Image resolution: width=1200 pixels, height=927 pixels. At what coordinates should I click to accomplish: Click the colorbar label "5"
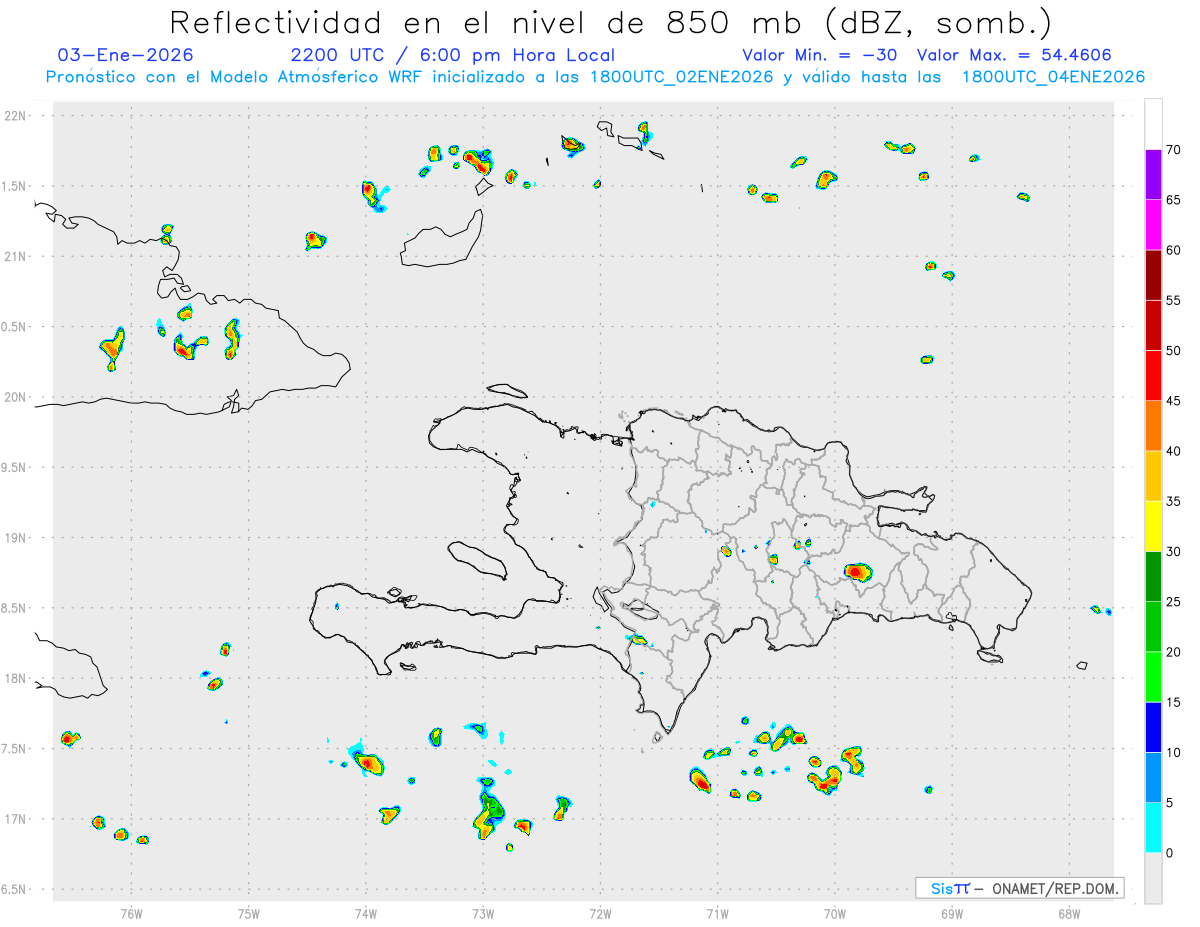coord(1170,803)
